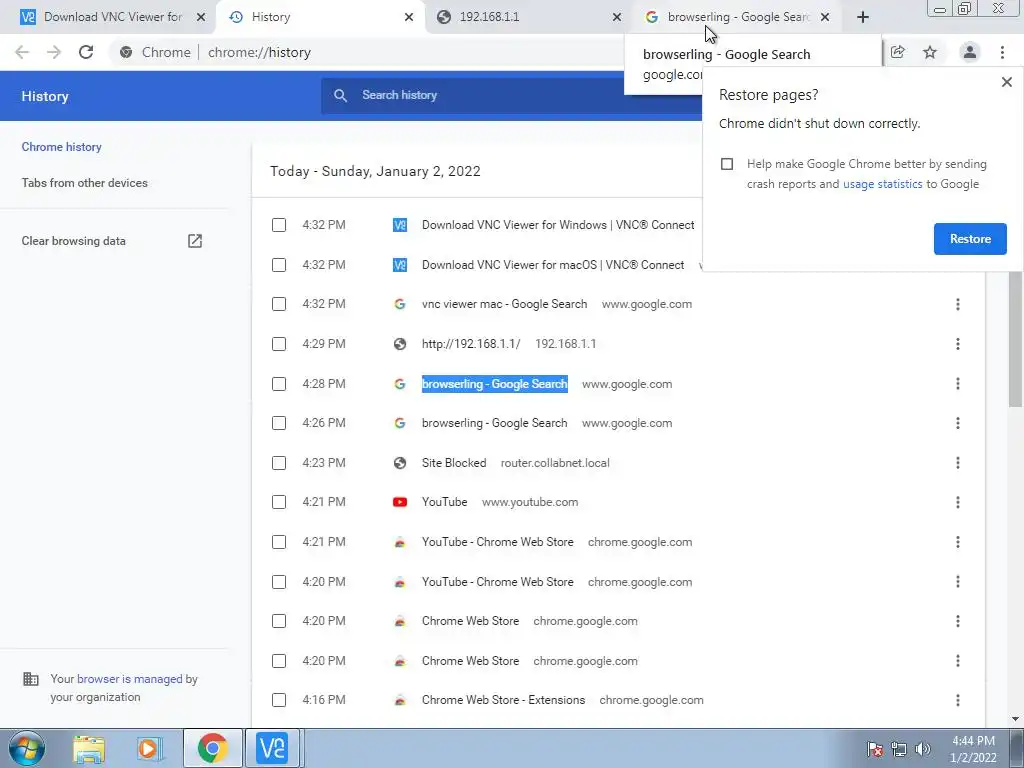Check the YouTube www.youtube.com entry
This screenshot has height=768, width=1024.
[279, 502]
